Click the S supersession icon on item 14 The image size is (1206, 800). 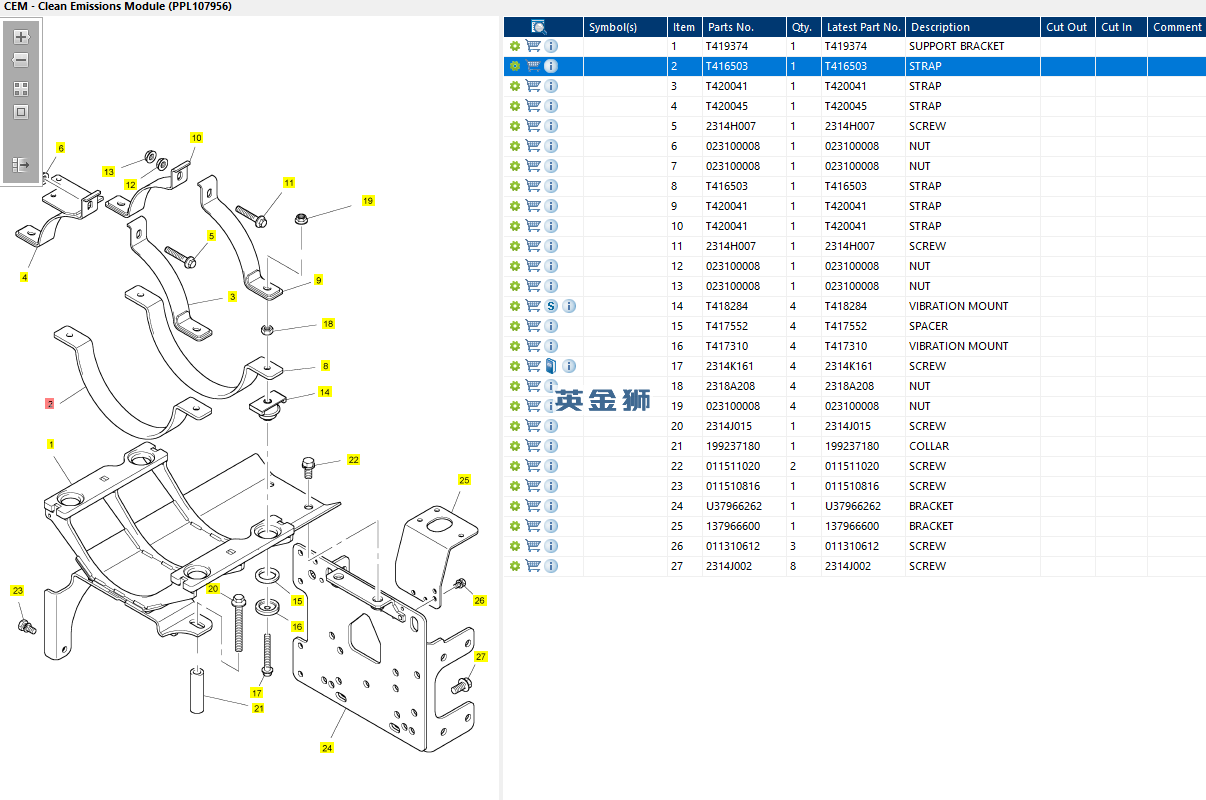(x=551, y=306)
